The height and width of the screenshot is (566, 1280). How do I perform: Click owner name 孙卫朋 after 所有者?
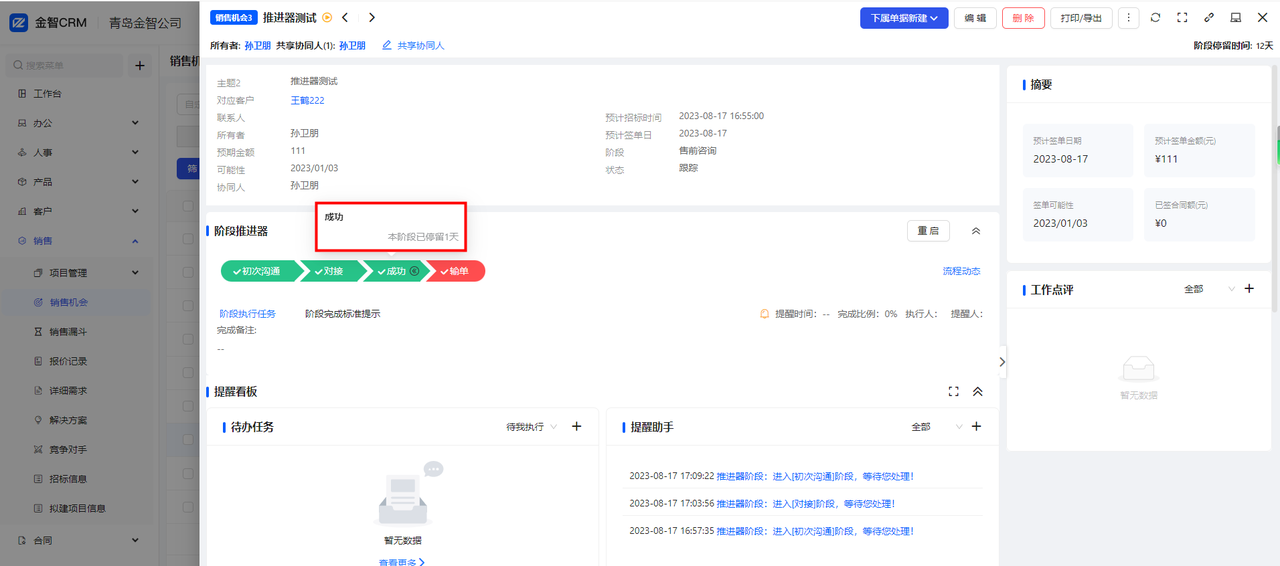(x=258, y=46)
